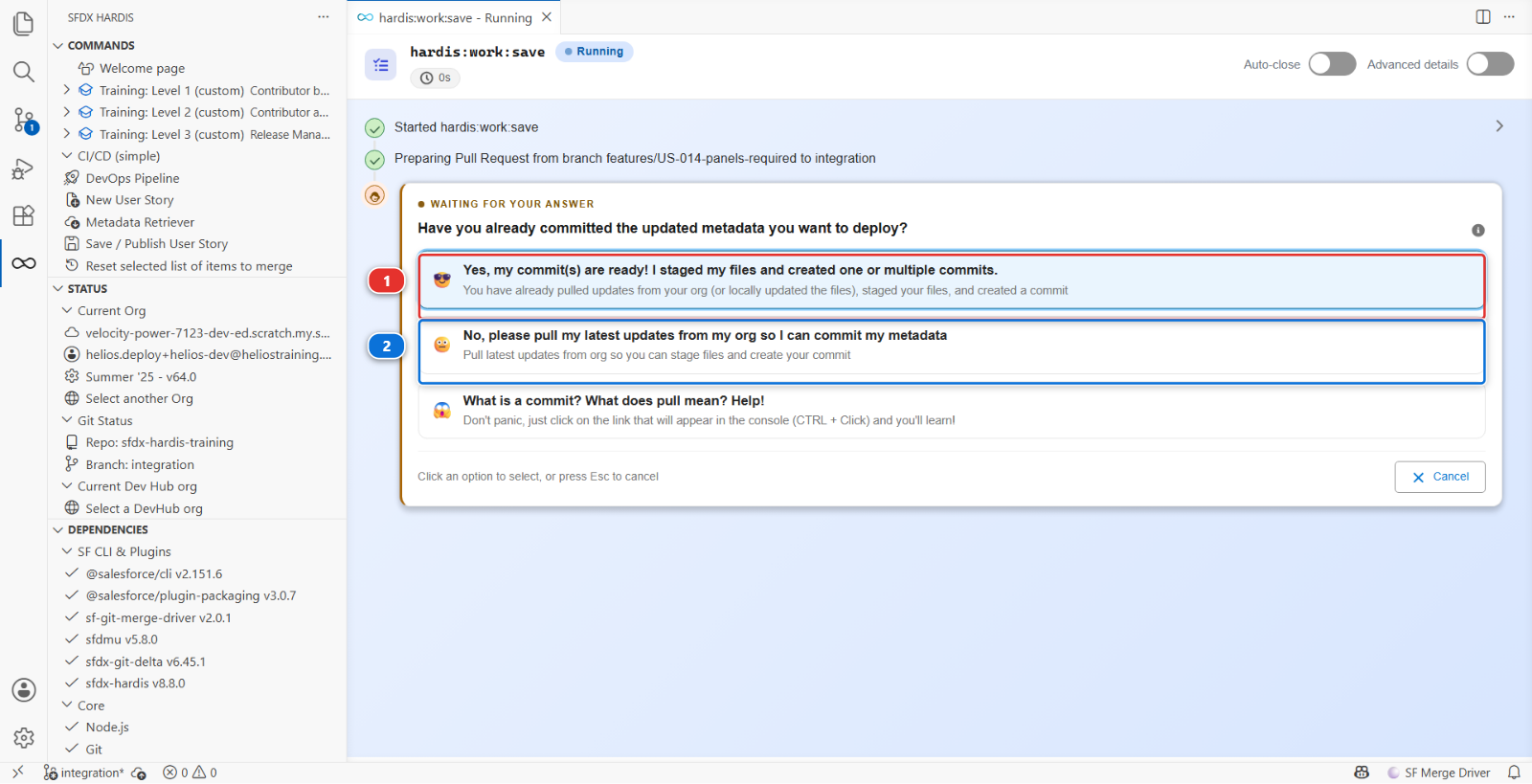Expand the Started hardis:work:save step chevron
The image size is (1532, 784).
click(x=1499, y=126)
